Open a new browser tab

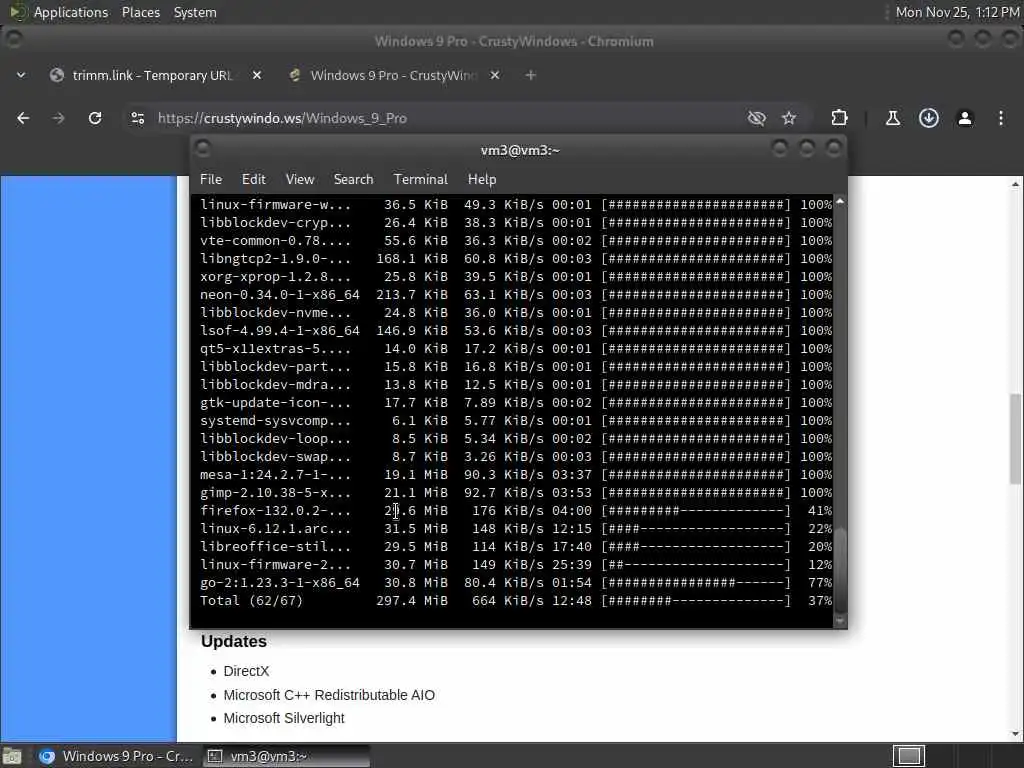point(530,75)
